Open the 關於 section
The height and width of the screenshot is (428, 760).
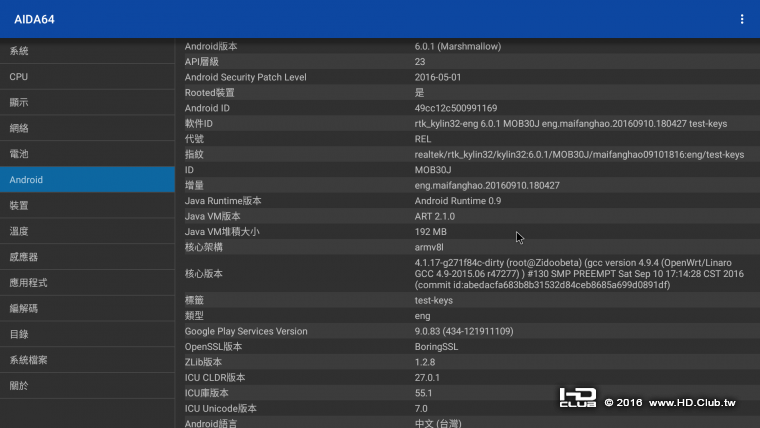coord(87,385)
